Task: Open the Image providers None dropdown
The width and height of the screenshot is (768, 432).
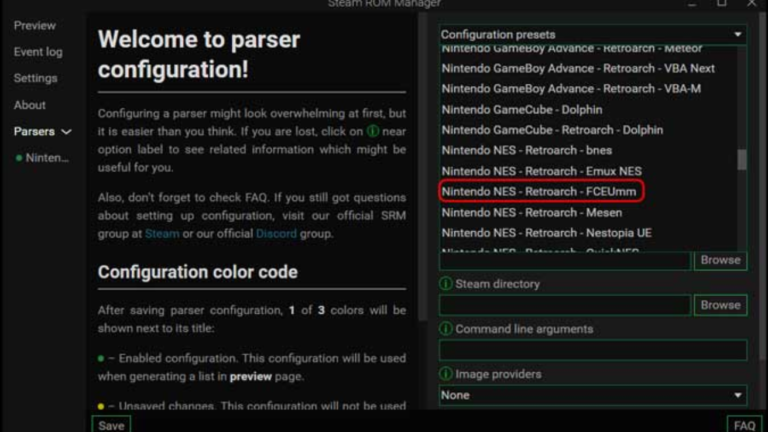Action: tap(593, 395)
